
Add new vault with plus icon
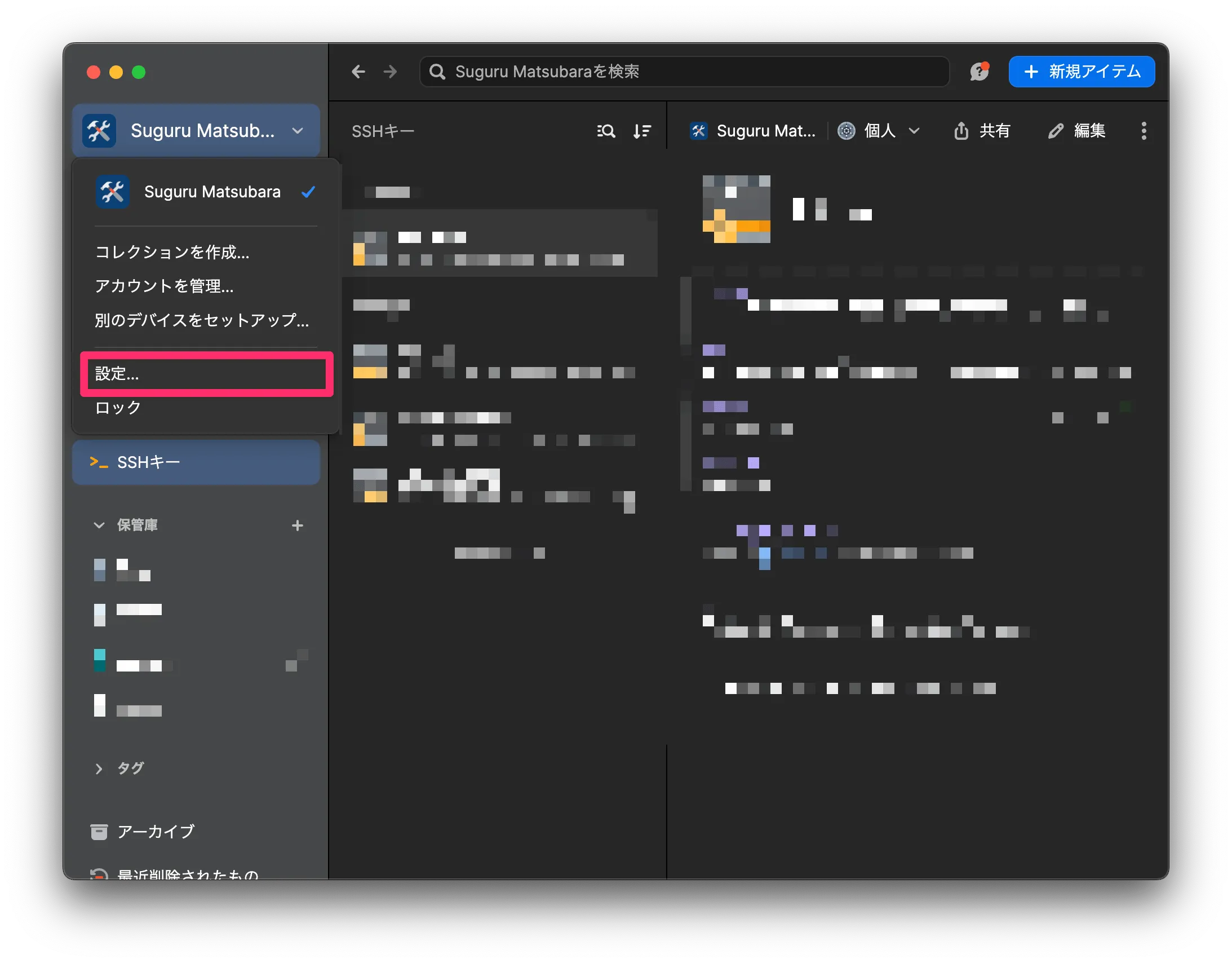click(x=297, y=525)
